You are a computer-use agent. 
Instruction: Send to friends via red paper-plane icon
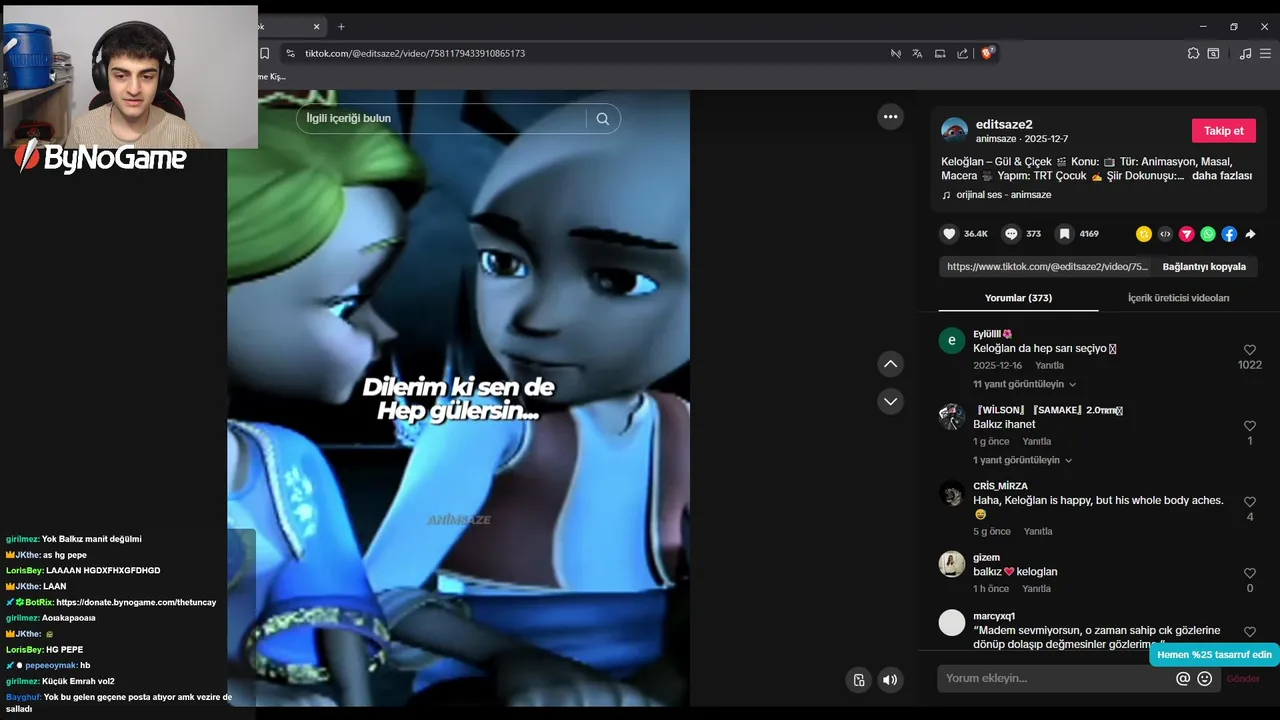point(1187,234)
